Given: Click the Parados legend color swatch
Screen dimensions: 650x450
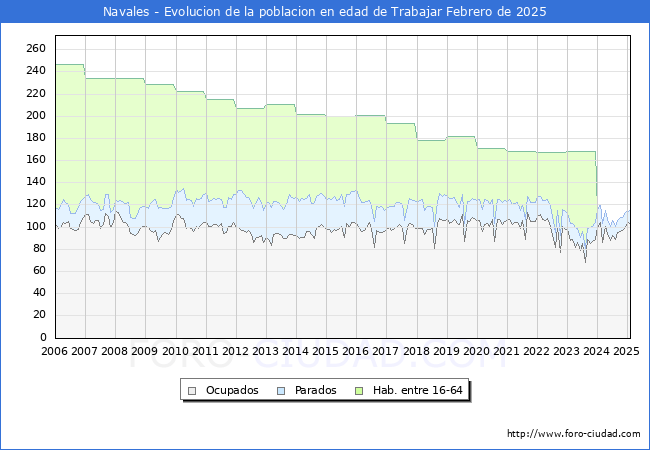Looking at the screenshot, I should [x=281, y=391].
